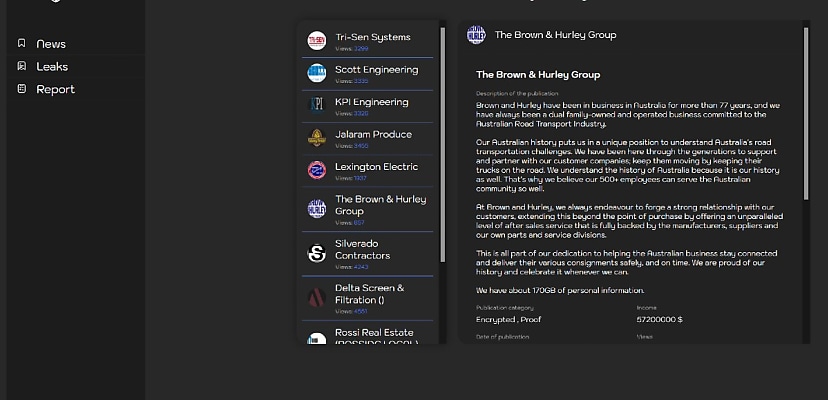Select the Delta Screen & Filtration entry
Viewport: 828px width, 400px height.
(368, 298)
